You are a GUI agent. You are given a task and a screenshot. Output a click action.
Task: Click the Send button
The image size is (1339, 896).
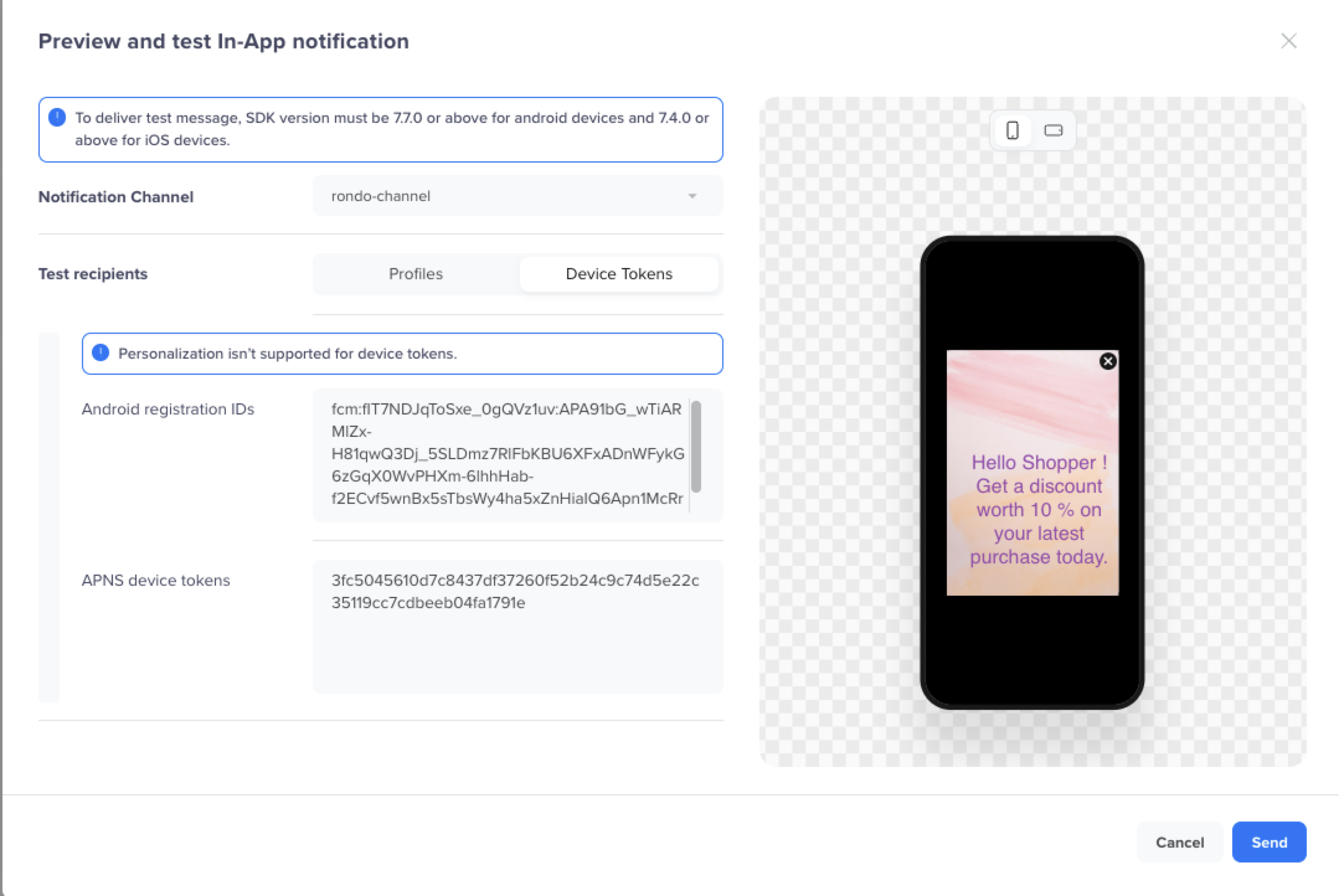1268,842
